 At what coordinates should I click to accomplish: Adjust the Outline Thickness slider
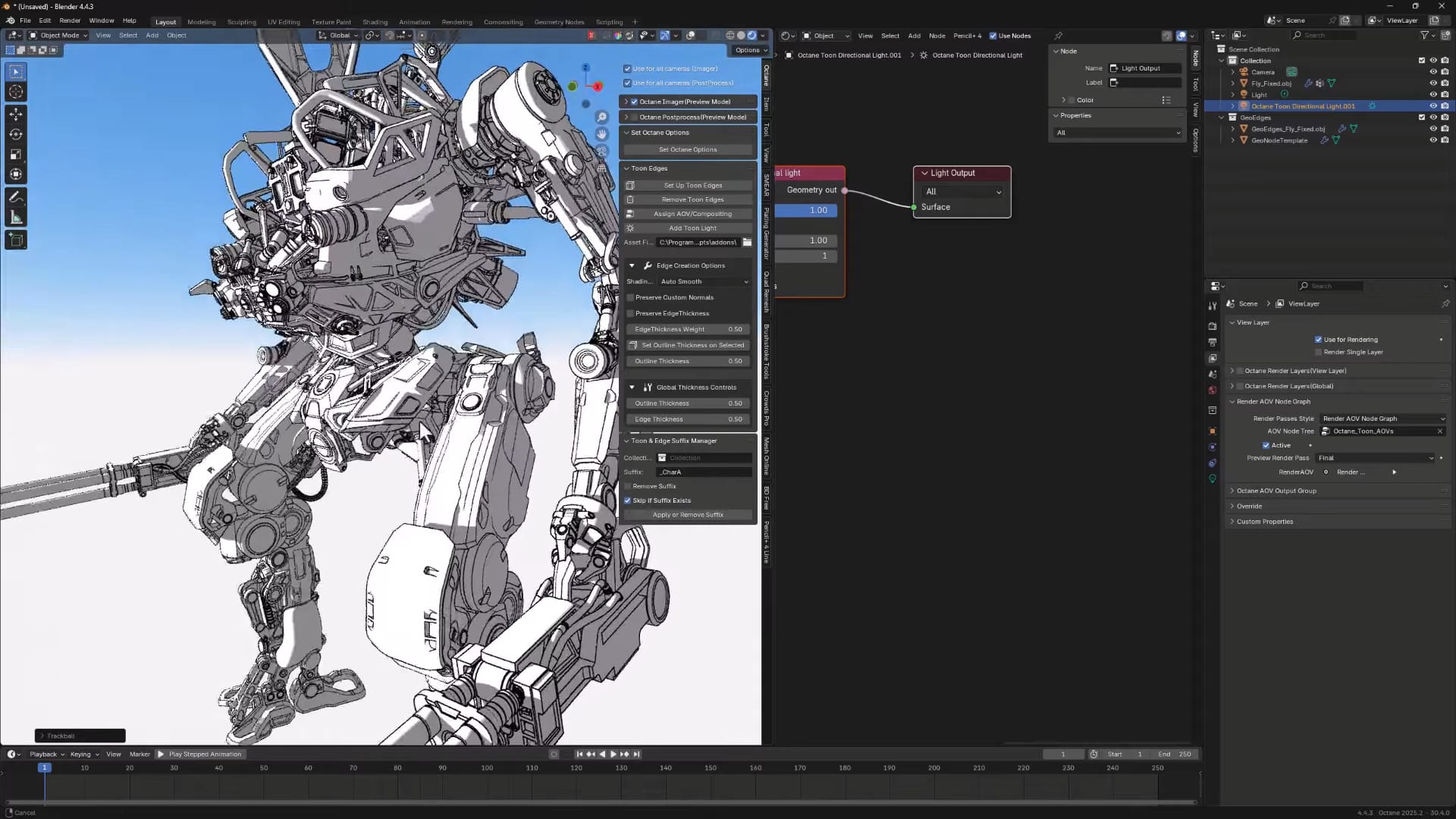(x=687, y=361)
